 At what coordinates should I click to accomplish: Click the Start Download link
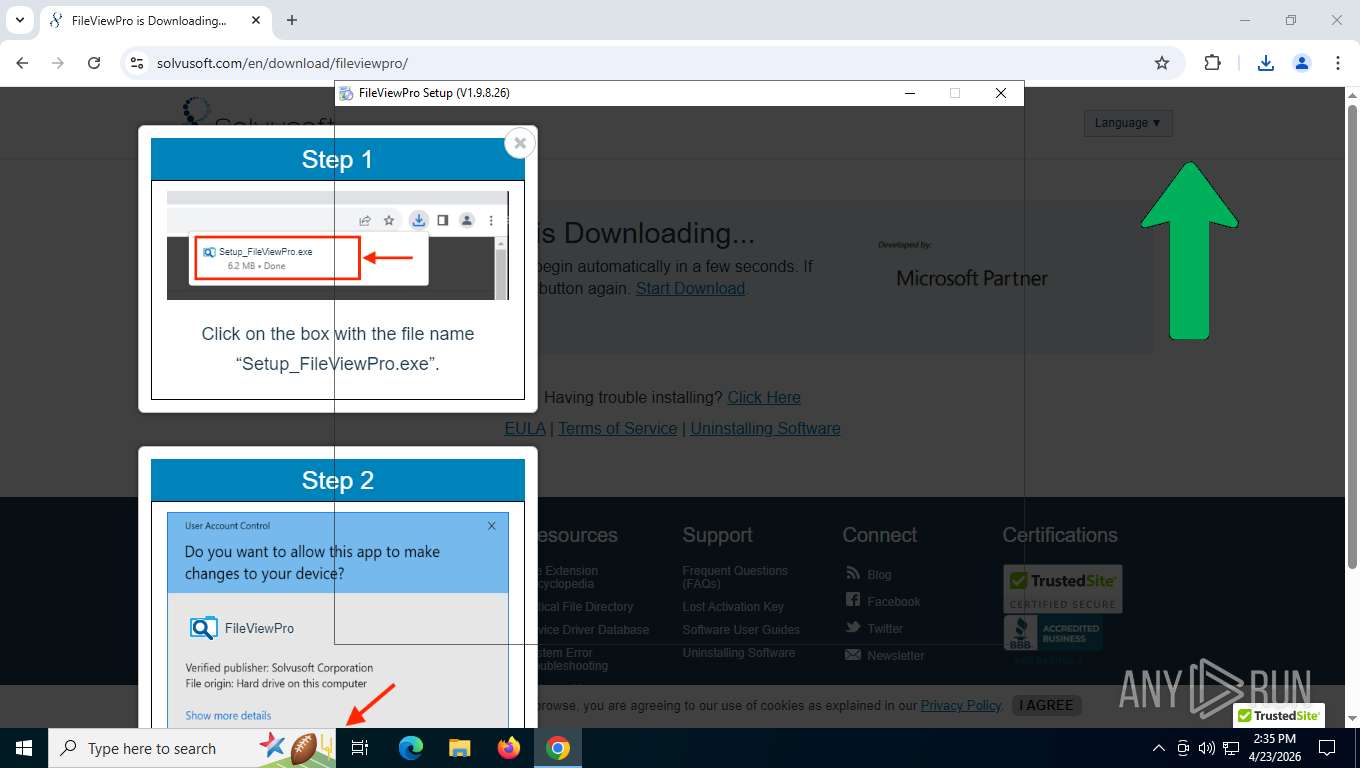point(690,288)
